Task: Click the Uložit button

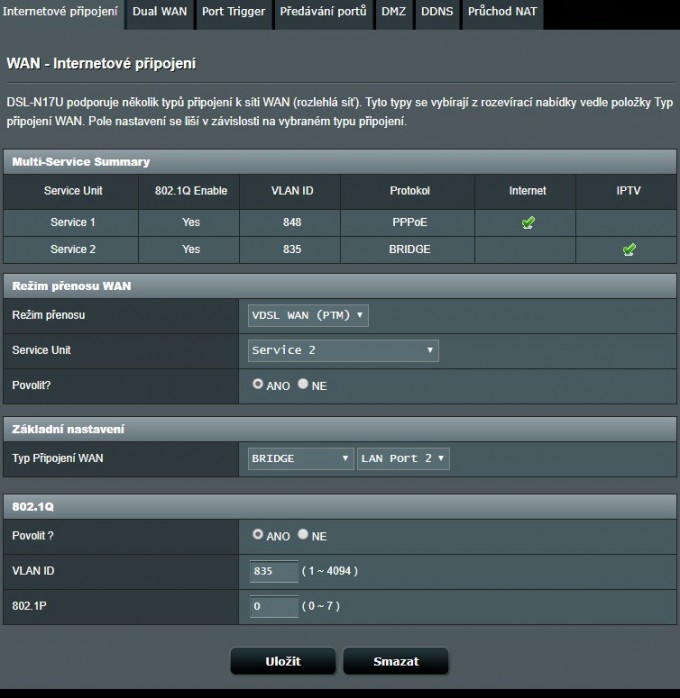Action: pos(283,661)
